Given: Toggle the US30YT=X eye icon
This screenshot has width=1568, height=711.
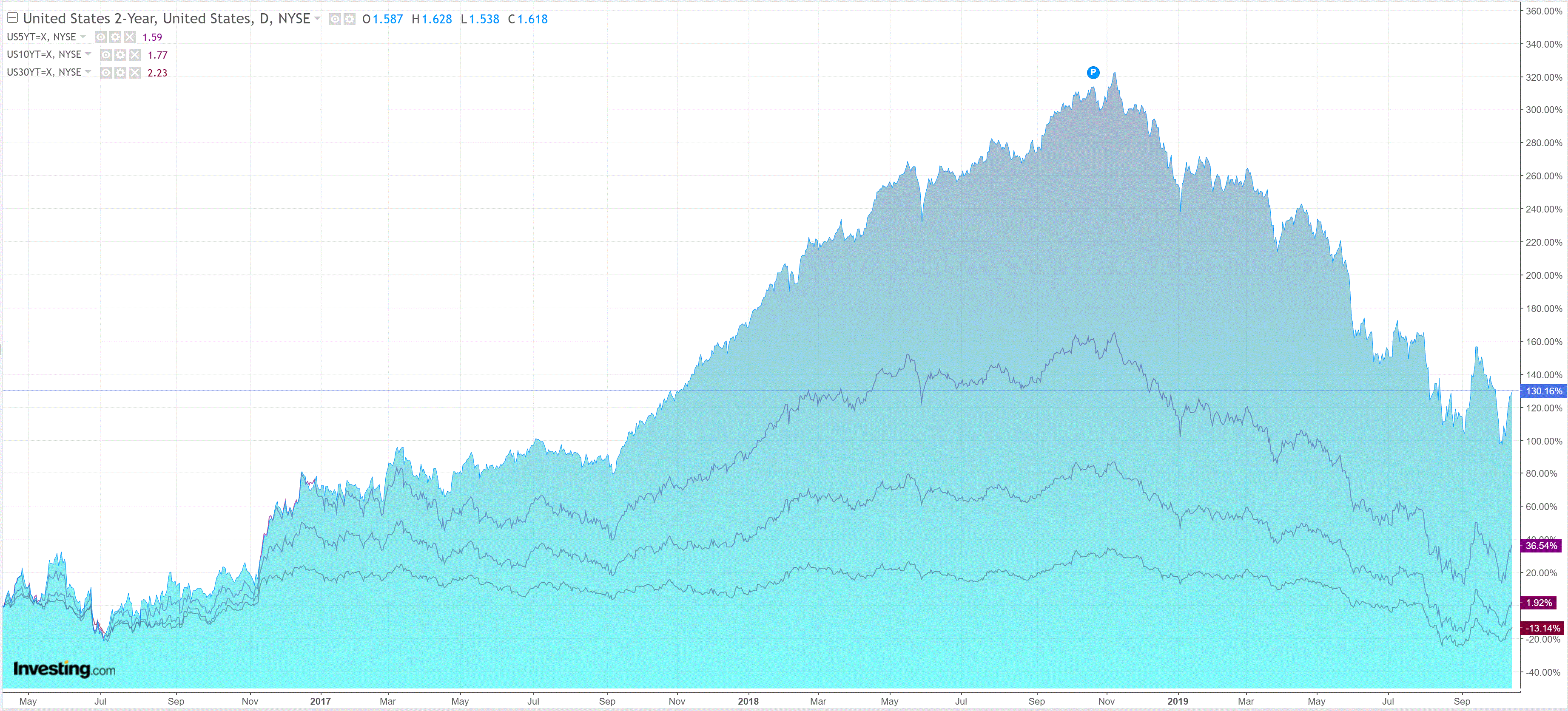Looking at the screenshot, I should point(106,73).
